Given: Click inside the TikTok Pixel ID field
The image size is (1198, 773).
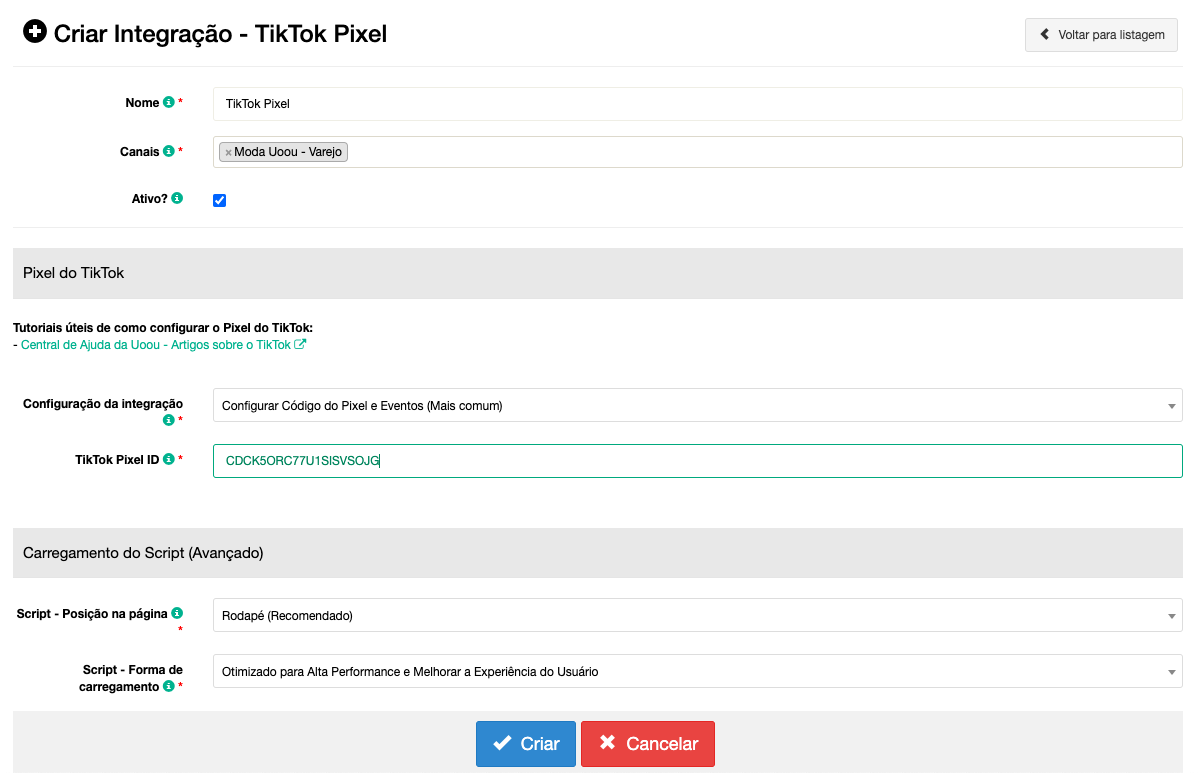Looking at the screenshot, I should tap(697, 461).
